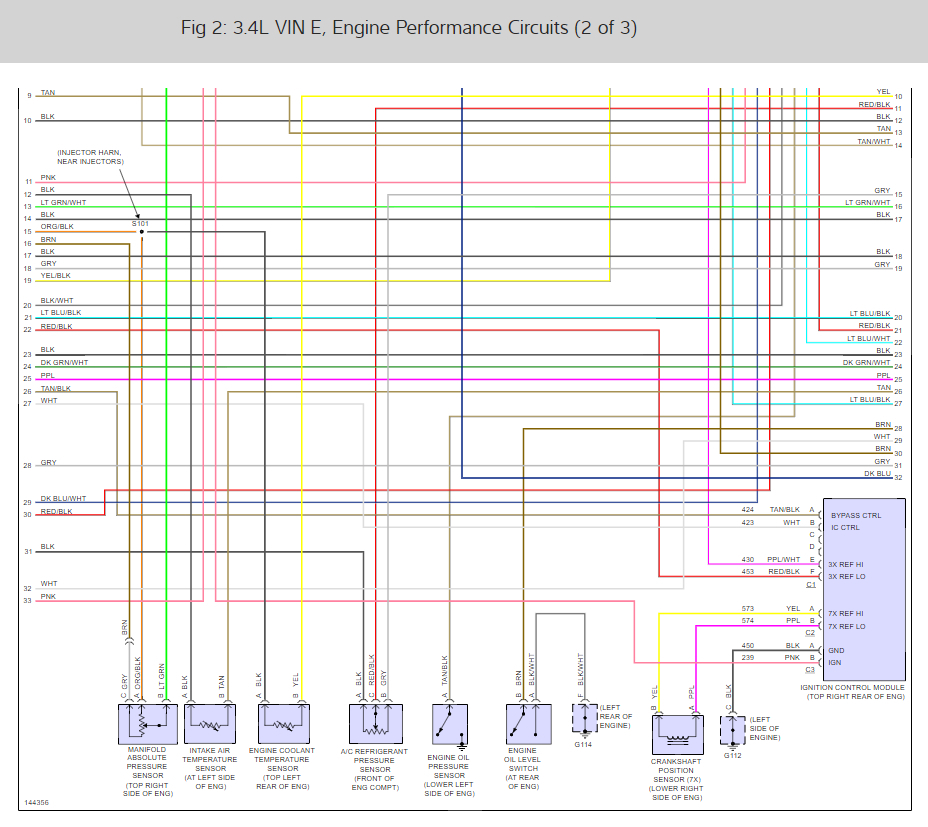Screen dimensions: 928x827
Task: Click the '7X REF HI' pin label
Action: pos(846,614)
